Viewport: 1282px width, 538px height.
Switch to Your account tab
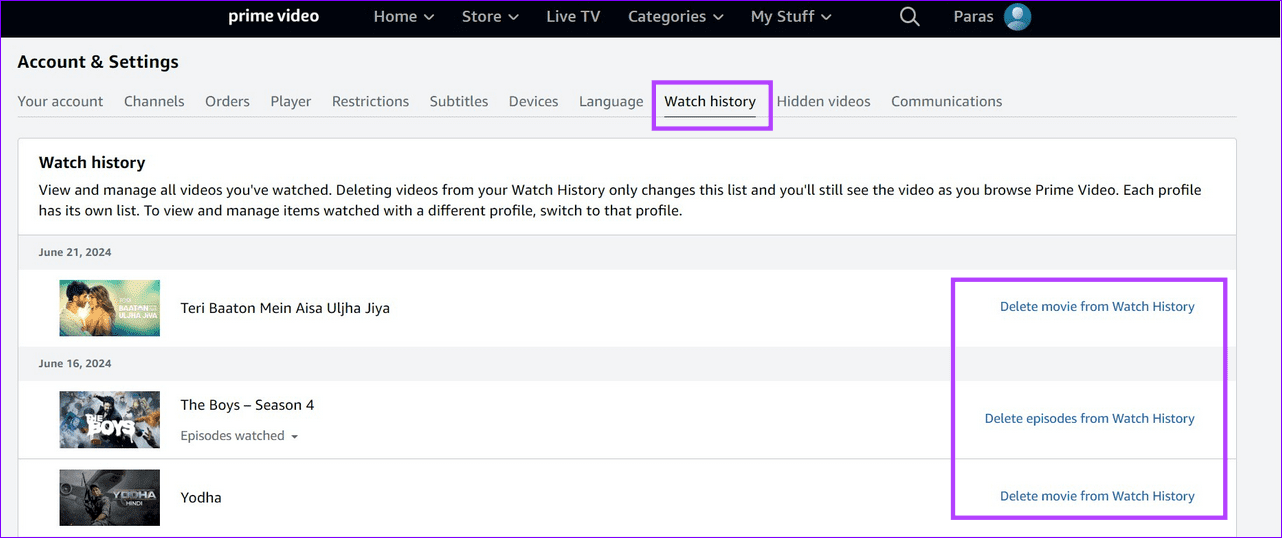point(60,101)
